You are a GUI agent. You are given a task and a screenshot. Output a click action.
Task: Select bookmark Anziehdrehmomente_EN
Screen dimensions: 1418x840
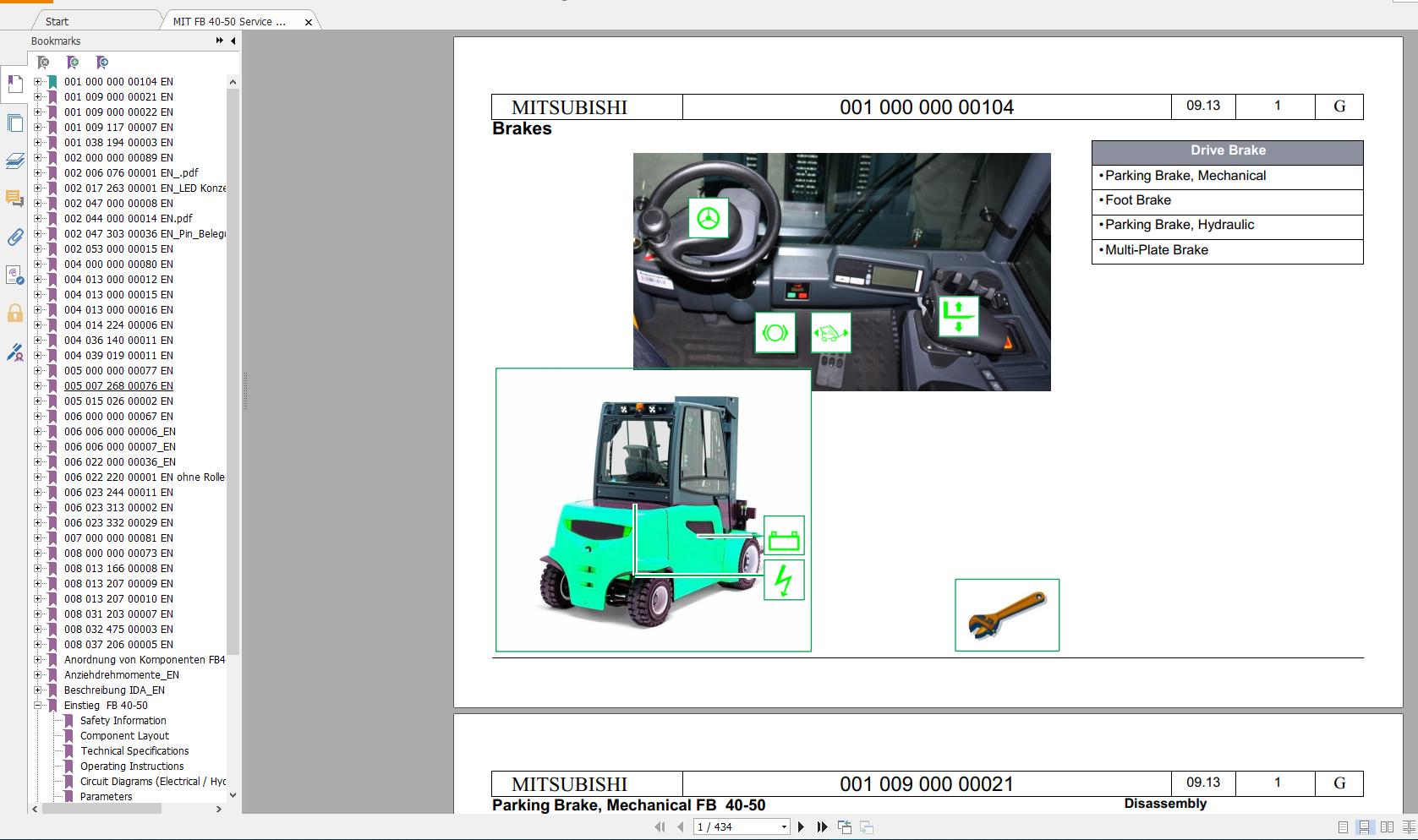pyautogui.click(x=122, y=675)
